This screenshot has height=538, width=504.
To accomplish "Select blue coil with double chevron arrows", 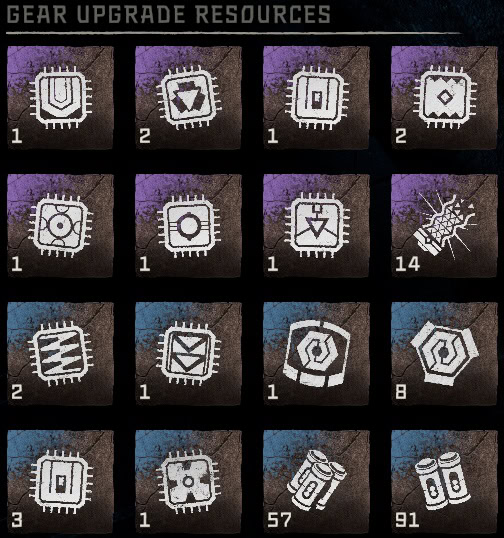I will coord(188,354).
